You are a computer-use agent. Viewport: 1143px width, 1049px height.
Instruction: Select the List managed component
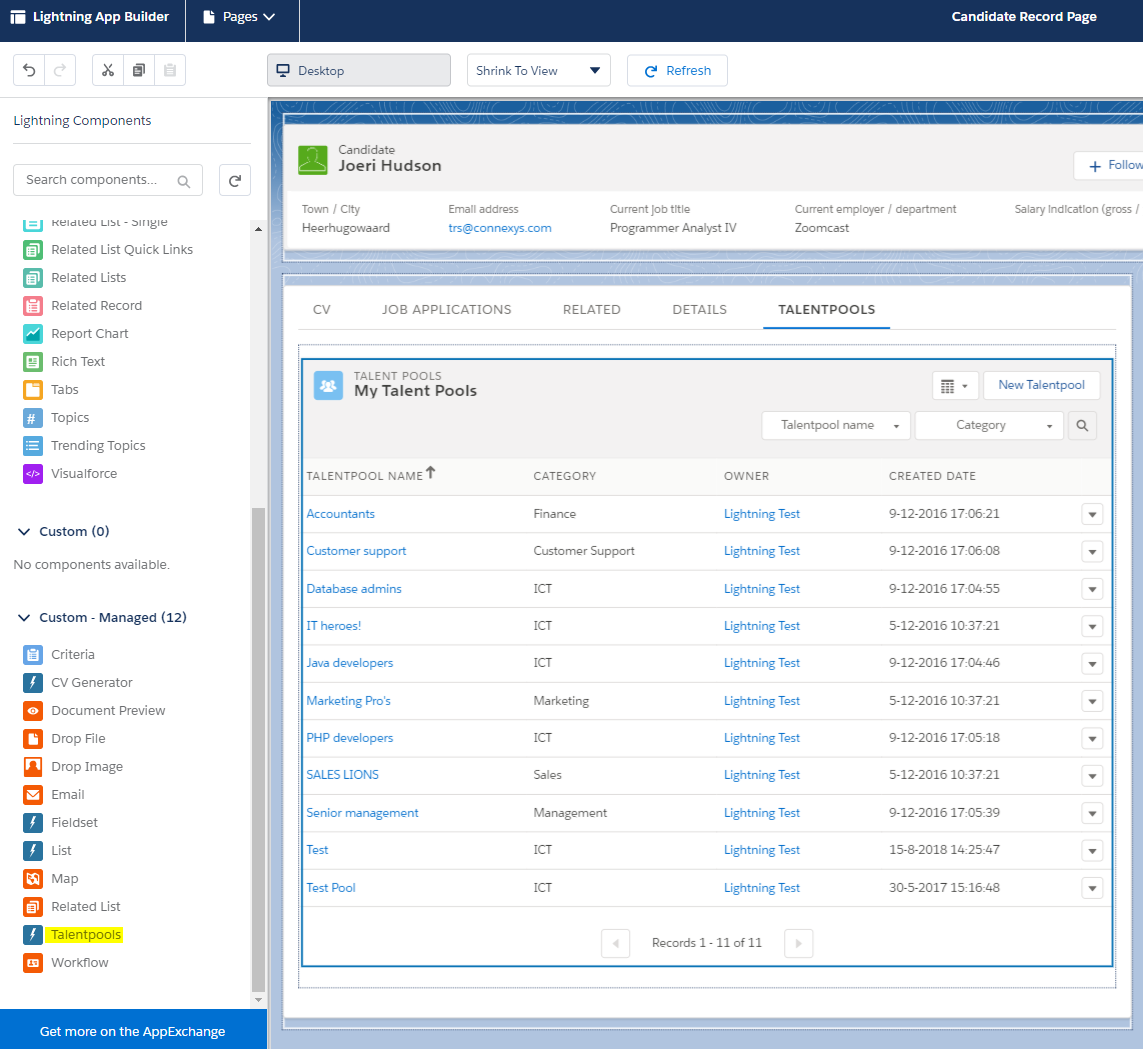[x=47, y=851]
